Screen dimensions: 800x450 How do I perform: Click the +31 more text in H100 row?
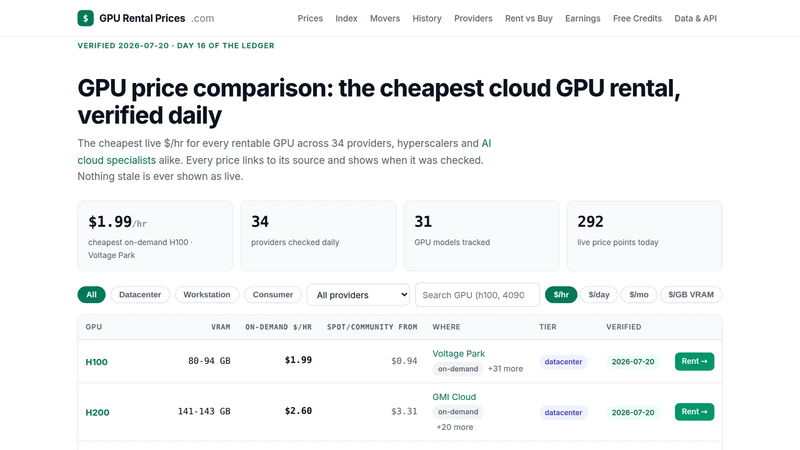(505, 369)
